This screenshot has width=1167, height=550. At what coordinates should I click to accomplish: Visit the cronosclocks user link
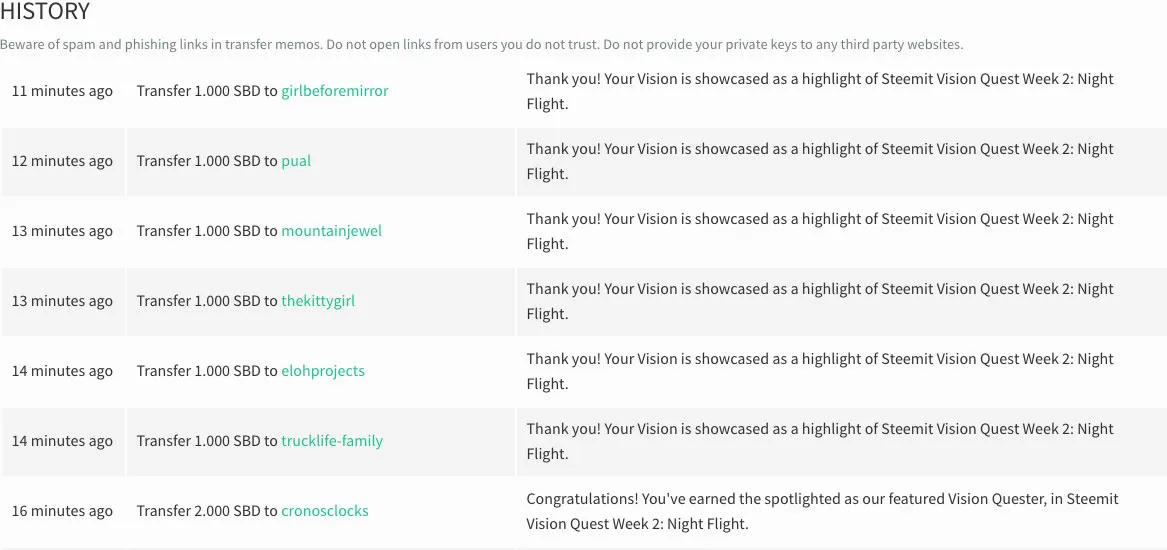click(324, 511)
